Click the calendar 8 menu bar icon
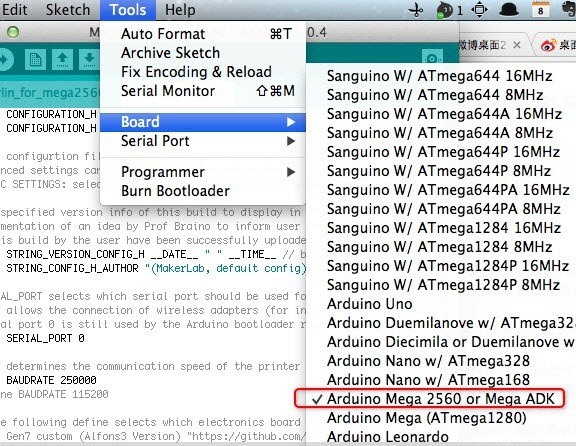 tap(540, 10)
